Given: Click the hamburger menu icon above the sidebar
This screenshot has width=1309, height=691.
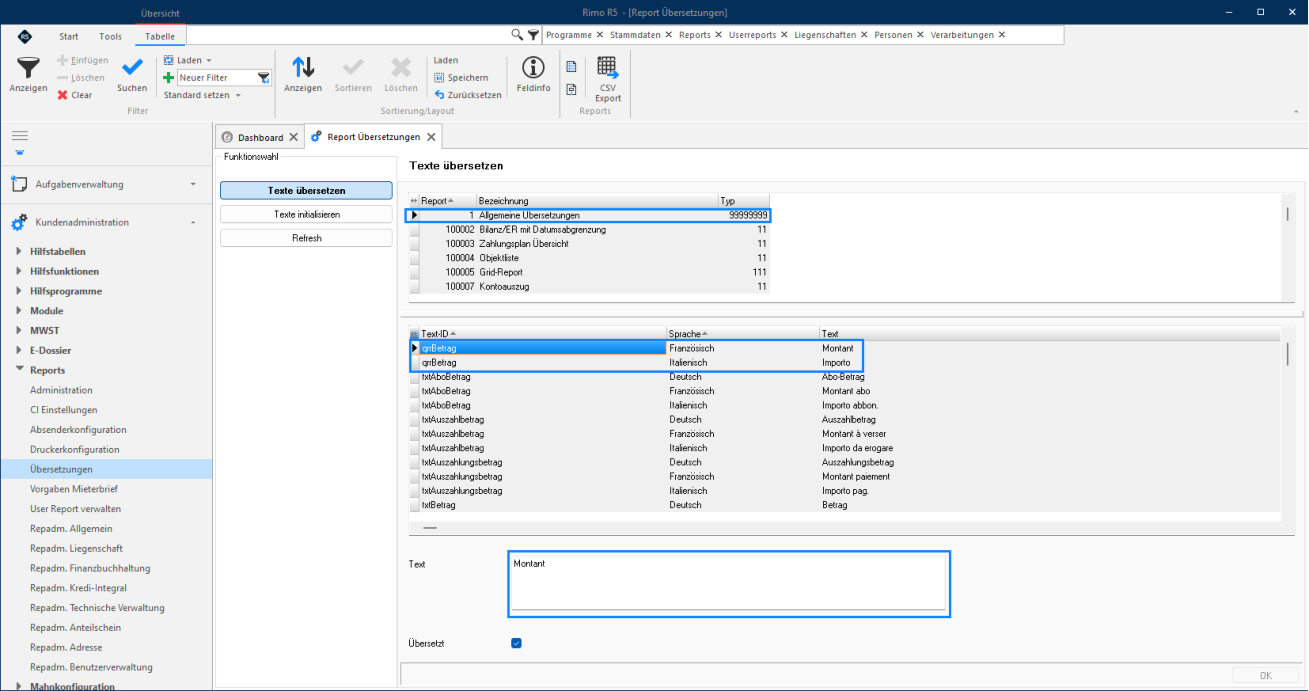Looking at the screenshot, I should pyautogui.click(x=20, y=135).
